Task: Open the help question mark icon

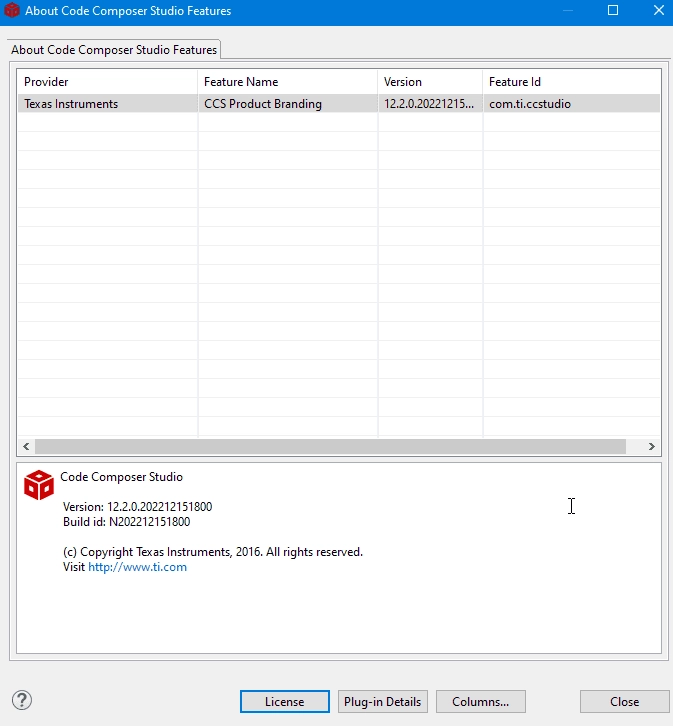Action: (22, 700)
